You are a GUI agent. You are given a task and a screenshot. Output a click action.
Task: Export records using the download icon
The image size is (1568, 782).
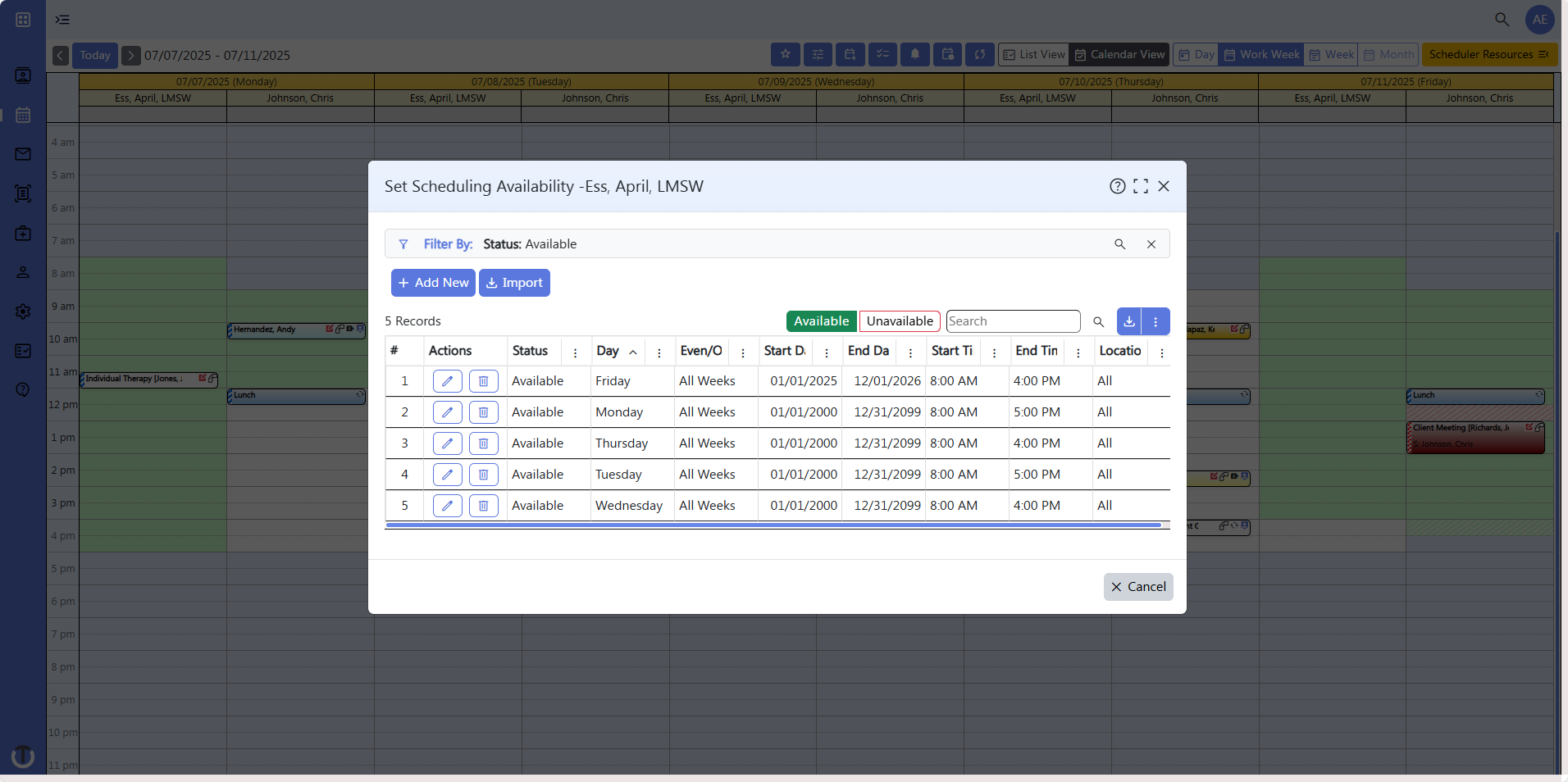click(1129, 321)
